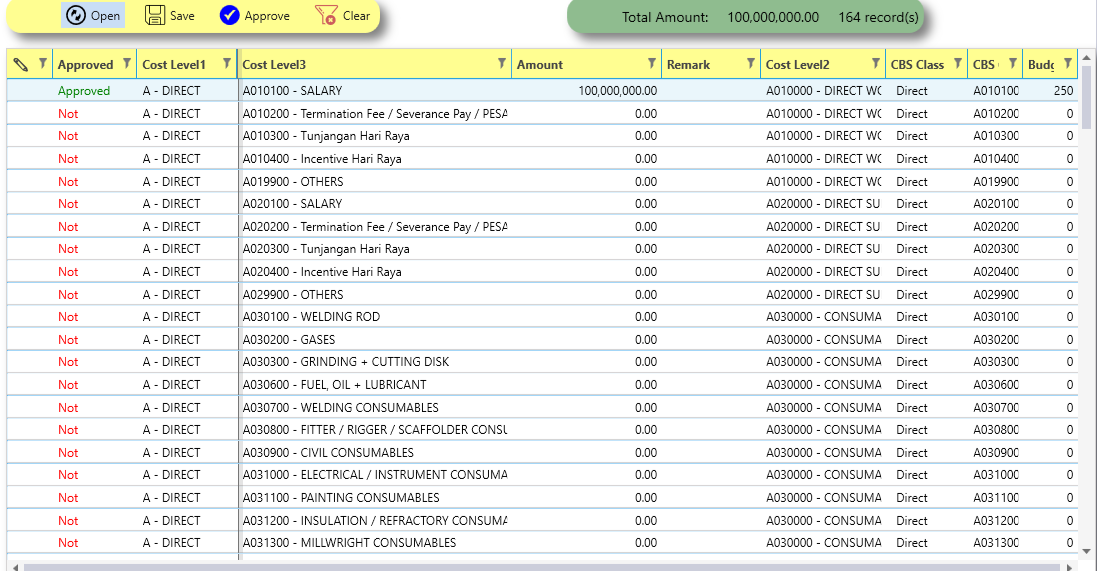The width and height of the screenshot is (1097, 571).
Task: Click the vertical scrollbar up arrow
Action: click(1086, 57)
